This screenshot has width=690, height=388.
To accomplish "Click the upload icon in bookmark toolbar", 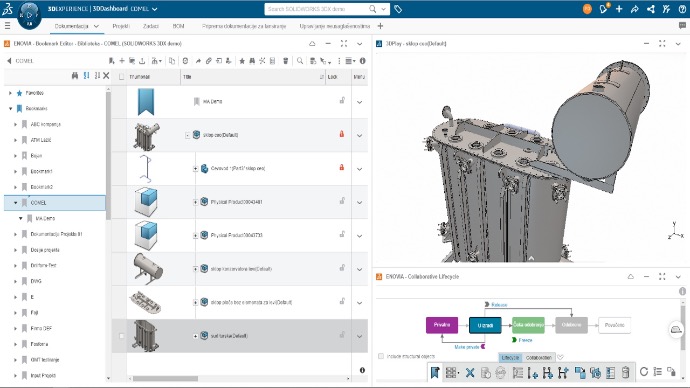I will click(x=142, y=61).
